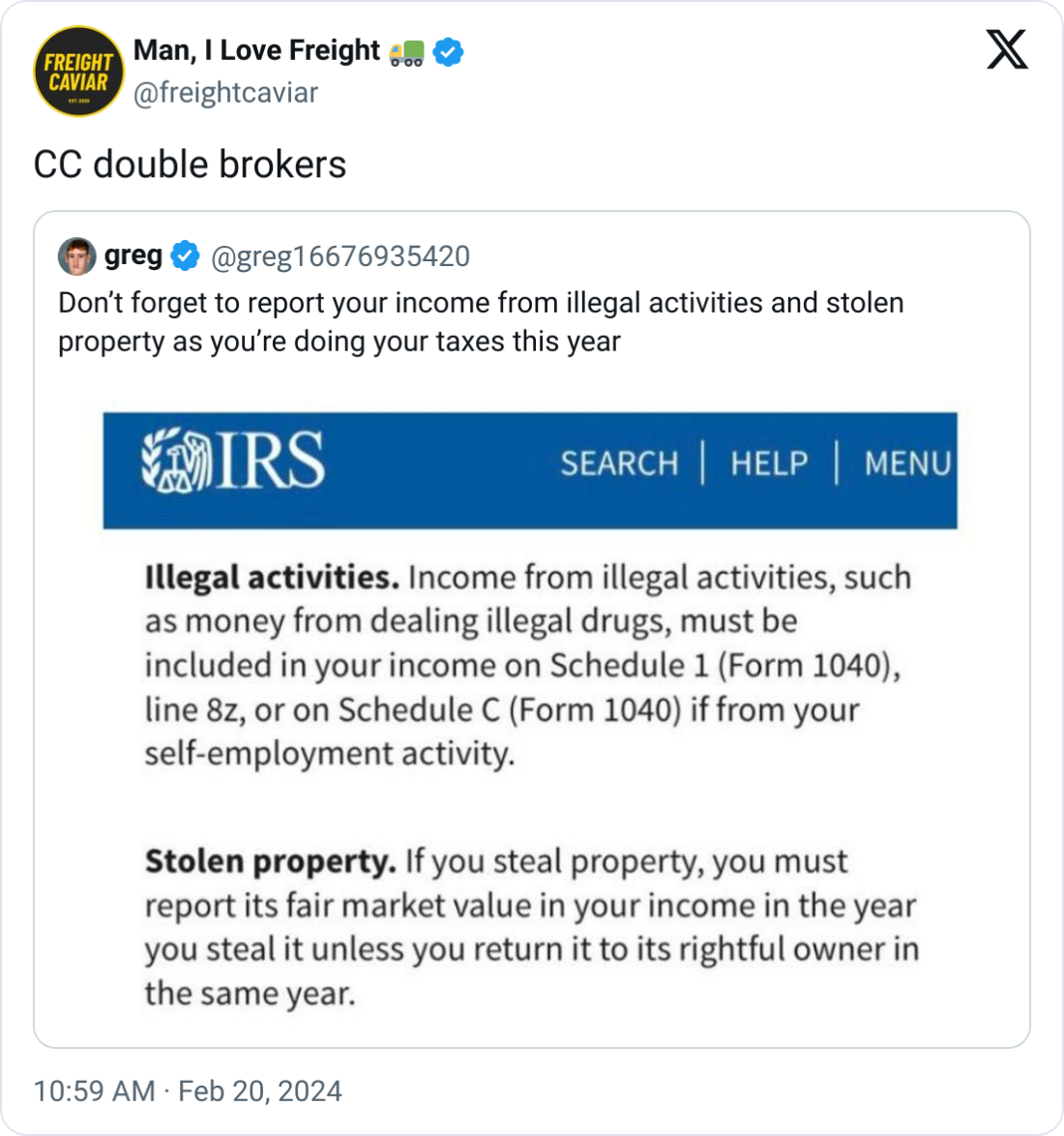Open SEARCH in the IRS header
The image size is (1064, 1136).
point(619,463)
